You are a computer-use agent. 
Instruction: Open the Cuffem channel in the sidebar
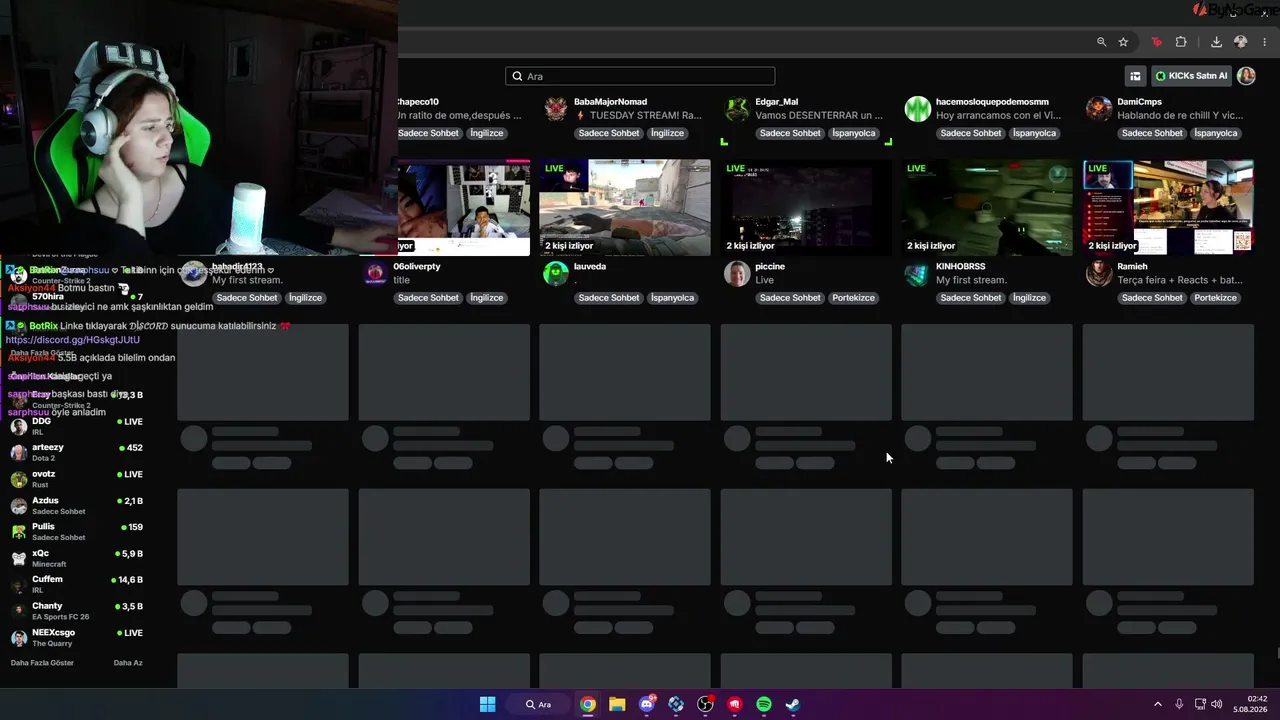(77, 584)
